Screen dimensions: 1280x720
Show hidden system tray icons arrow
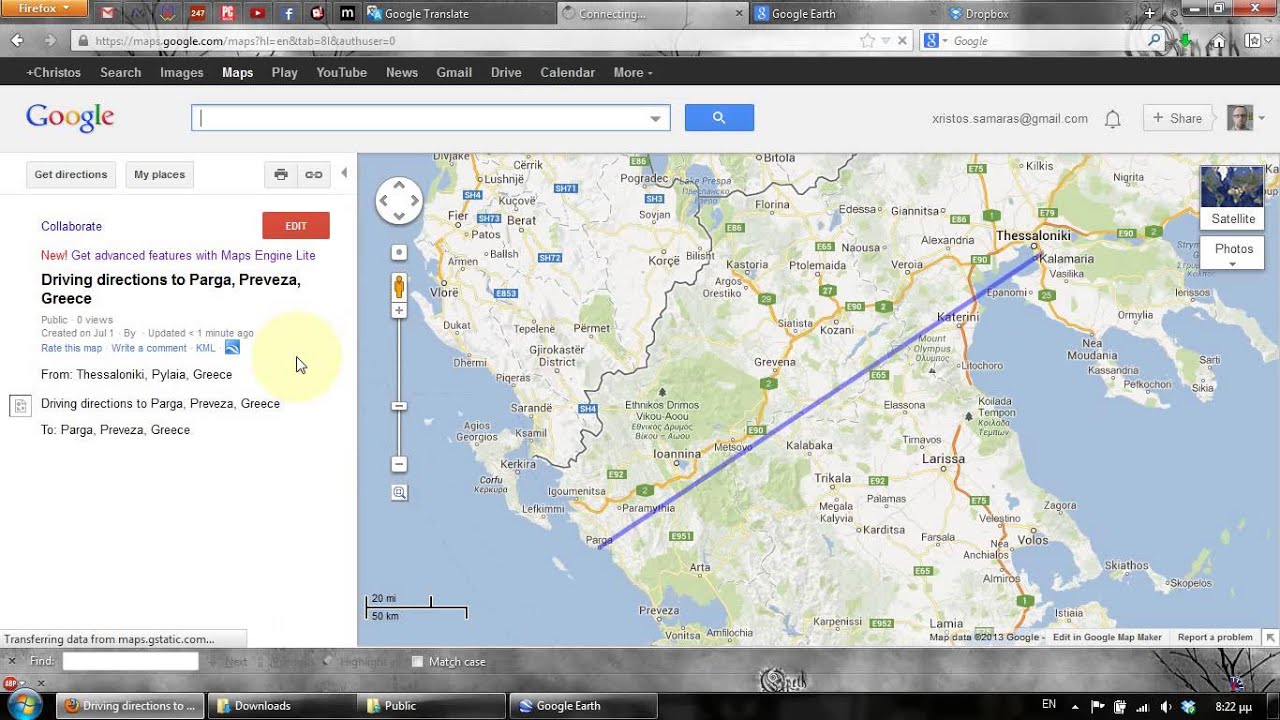click(1076, 706)
